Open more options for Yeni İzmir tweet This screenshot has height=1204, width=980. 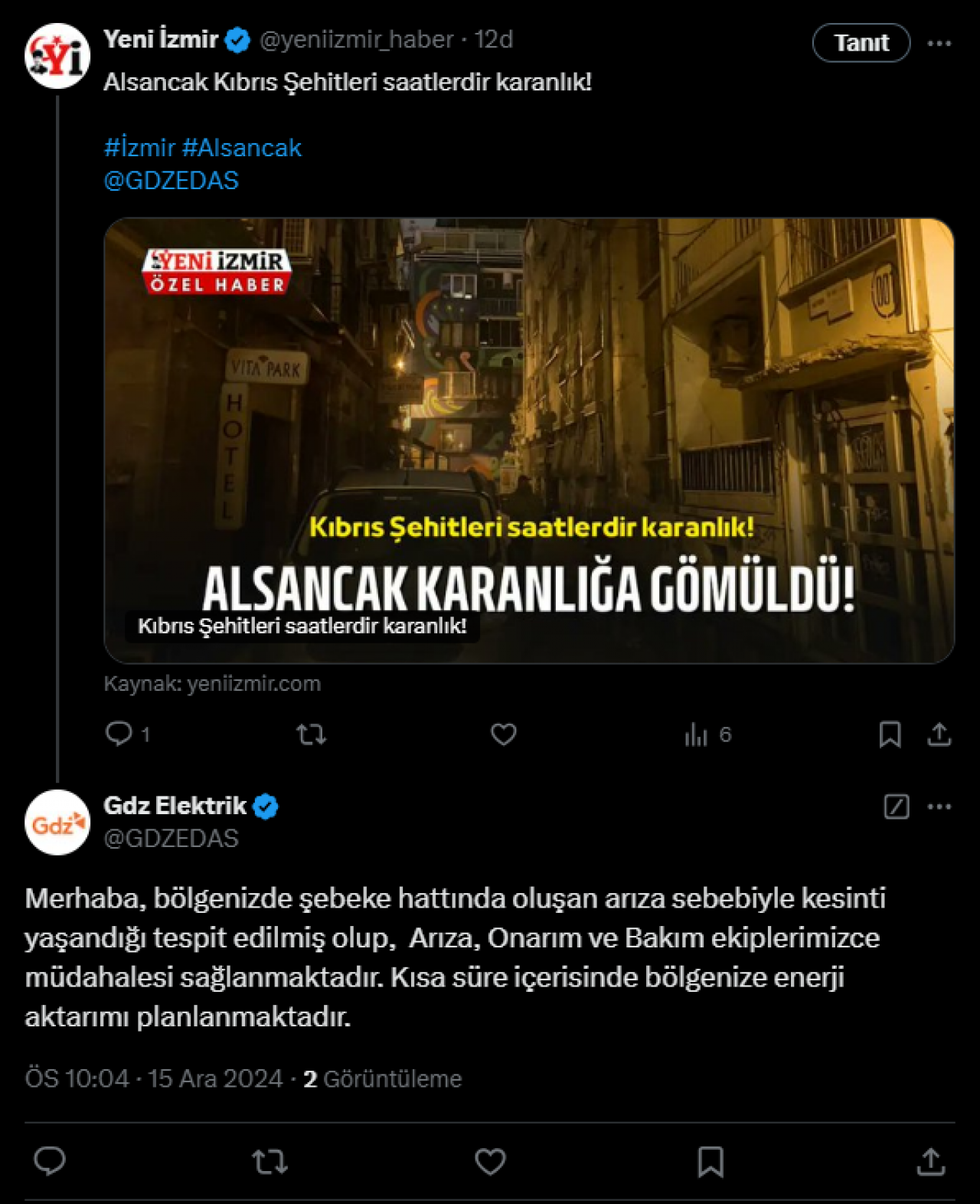click(x=939, y=43)
